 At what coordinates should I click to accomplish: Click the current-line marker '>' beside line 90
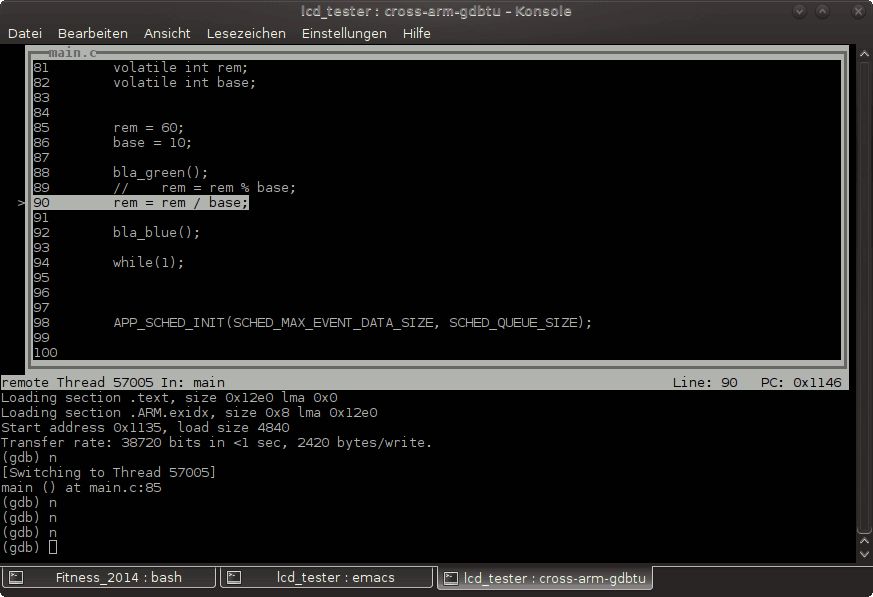click(22, 203)
